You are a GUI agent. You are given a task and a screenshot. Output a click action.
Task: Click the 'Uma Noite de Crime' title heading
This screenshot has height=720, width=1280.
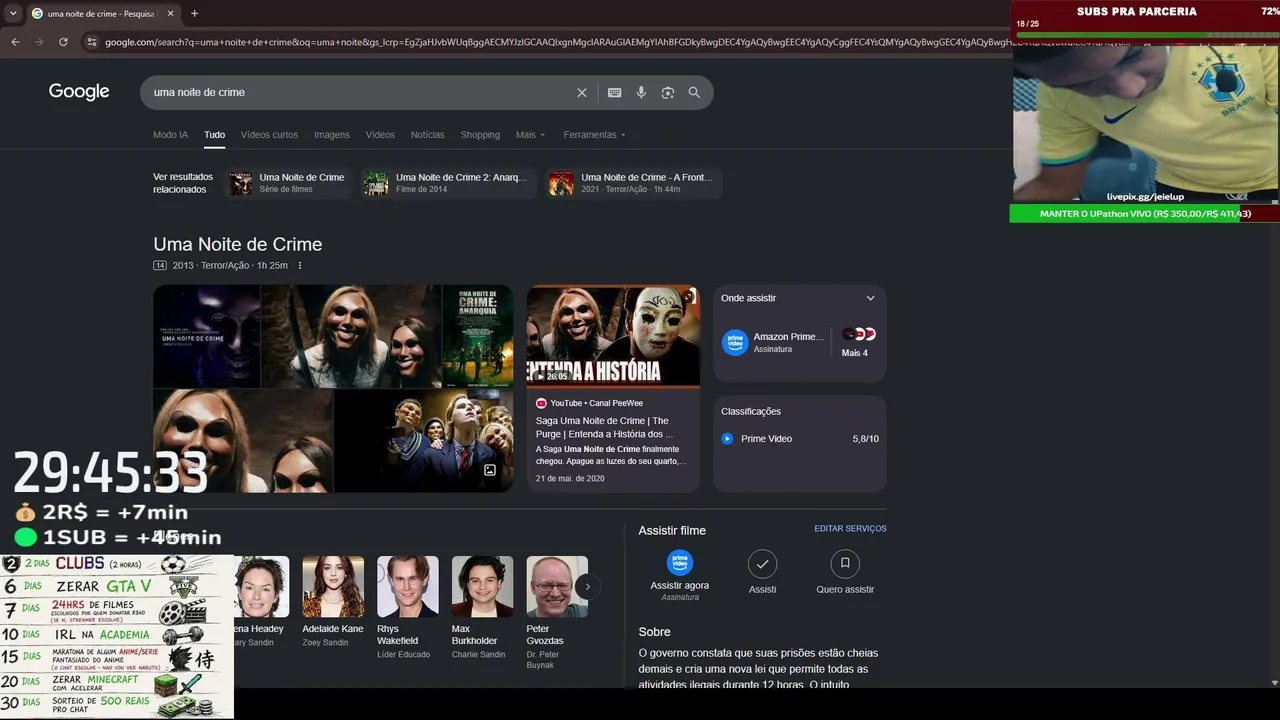coord(238,244)
